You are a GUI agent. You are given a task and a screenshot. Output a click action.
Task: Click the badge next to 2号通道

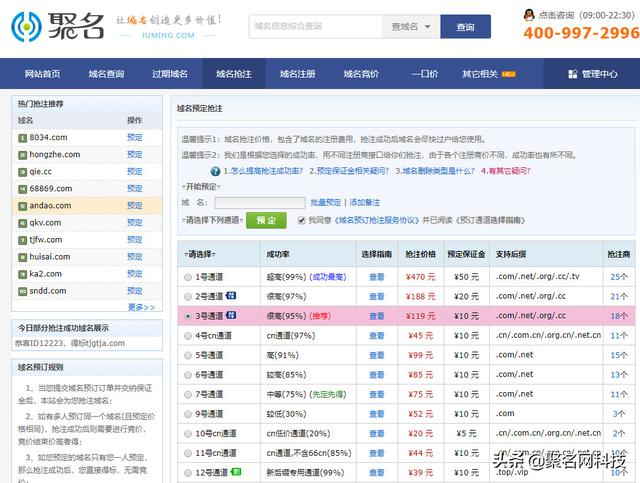[x=230, y=297]
